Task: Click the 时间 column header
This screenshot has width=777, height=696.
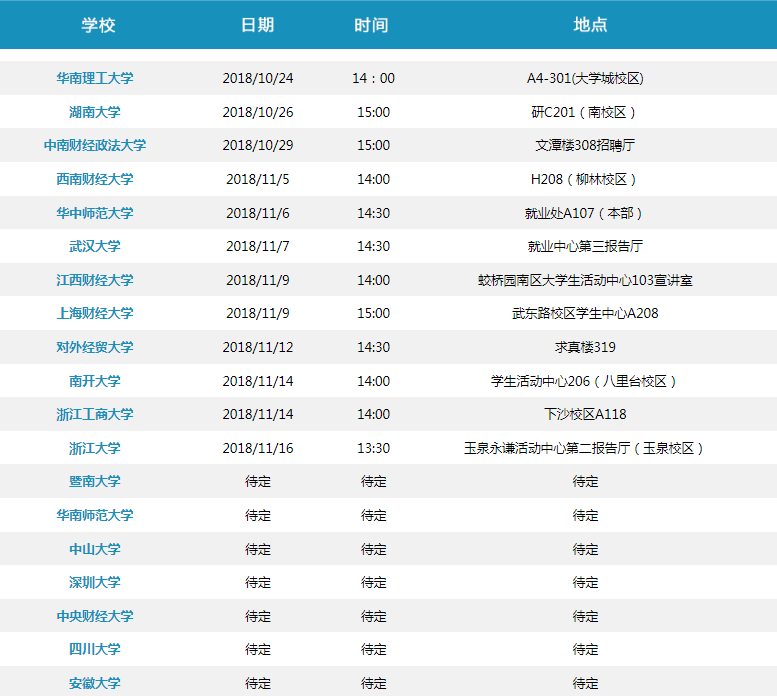Action: tap(371, 25)
